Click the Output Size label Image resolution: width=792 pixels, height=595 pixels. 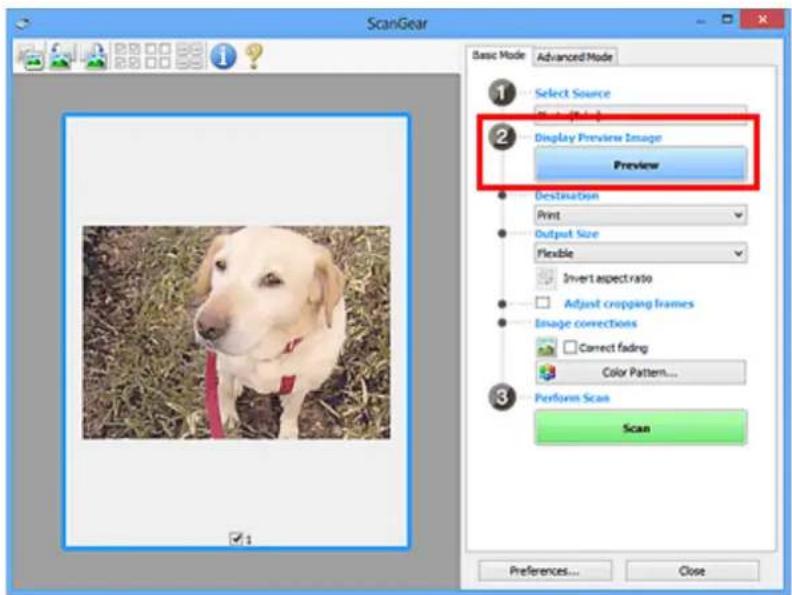click(566, 234)
